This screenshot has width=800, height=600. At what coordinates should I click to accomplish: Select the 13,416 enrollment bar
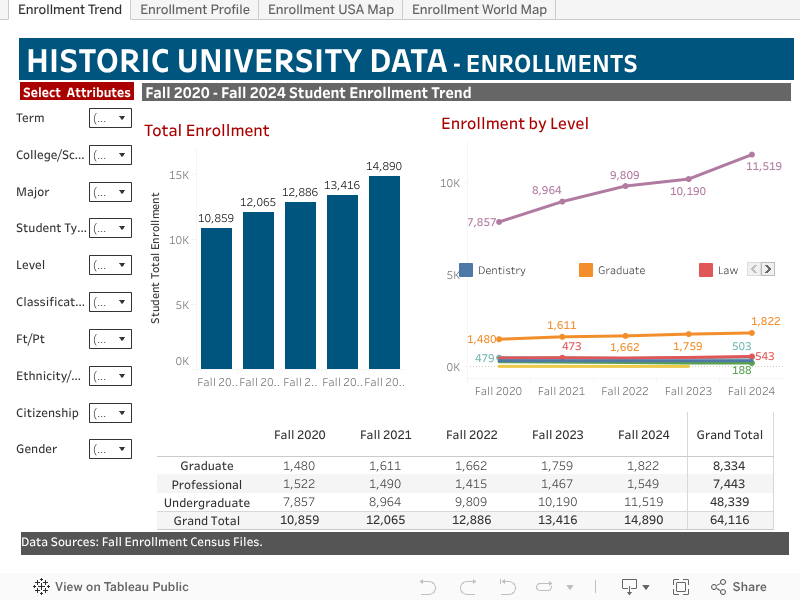coord(342,282)
